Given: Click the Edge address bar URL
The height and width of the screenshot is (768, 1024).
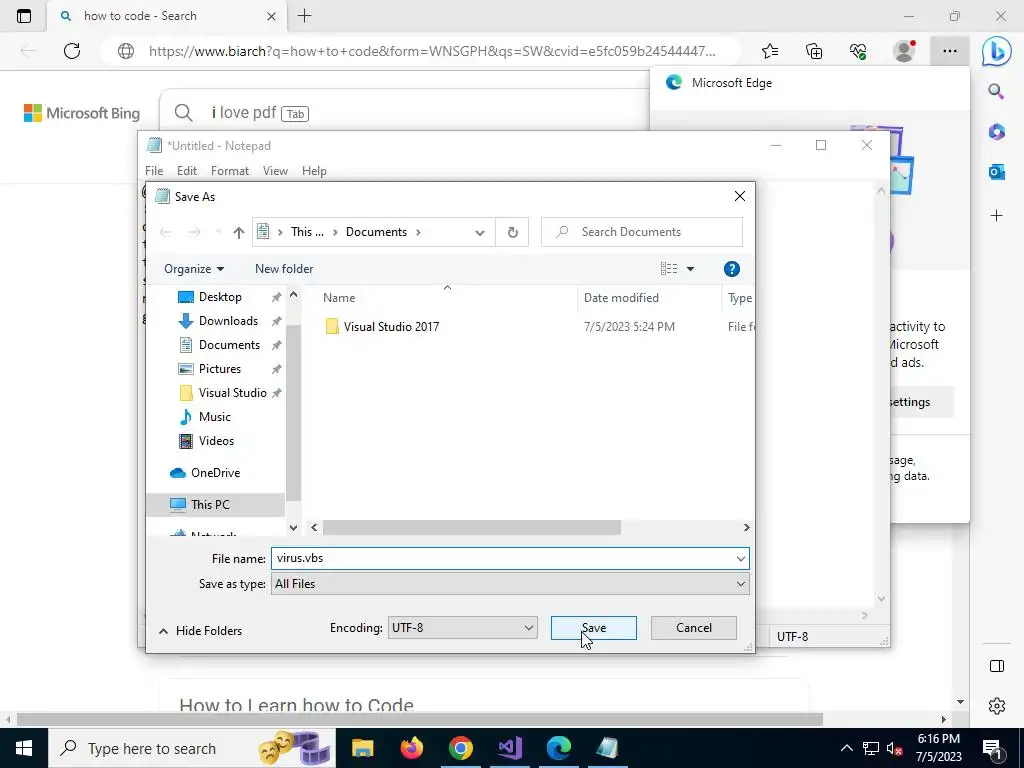Looking at the screenshot, I should point(432,51).
